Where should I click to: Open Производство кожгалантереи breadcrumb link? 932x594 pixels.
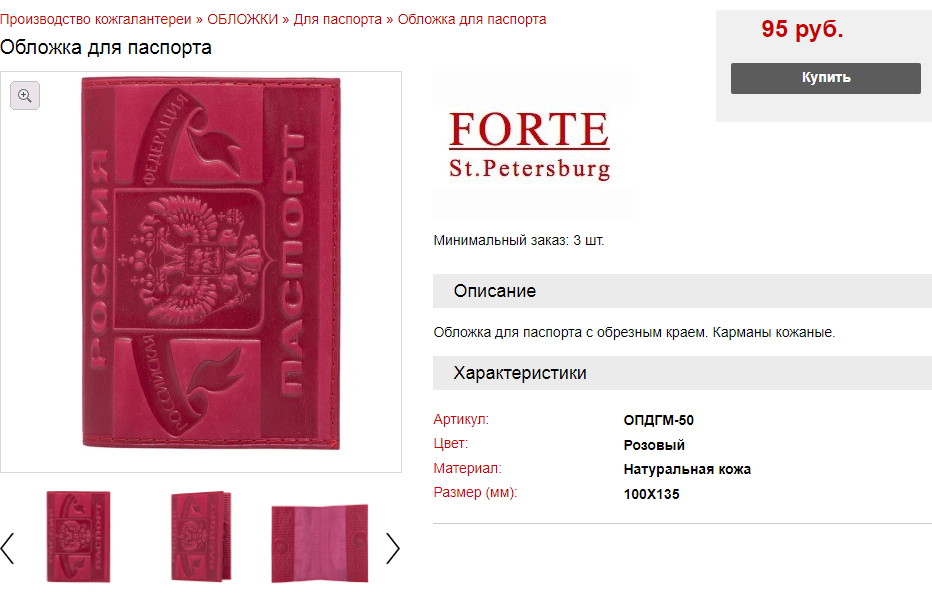coord(96,20)
